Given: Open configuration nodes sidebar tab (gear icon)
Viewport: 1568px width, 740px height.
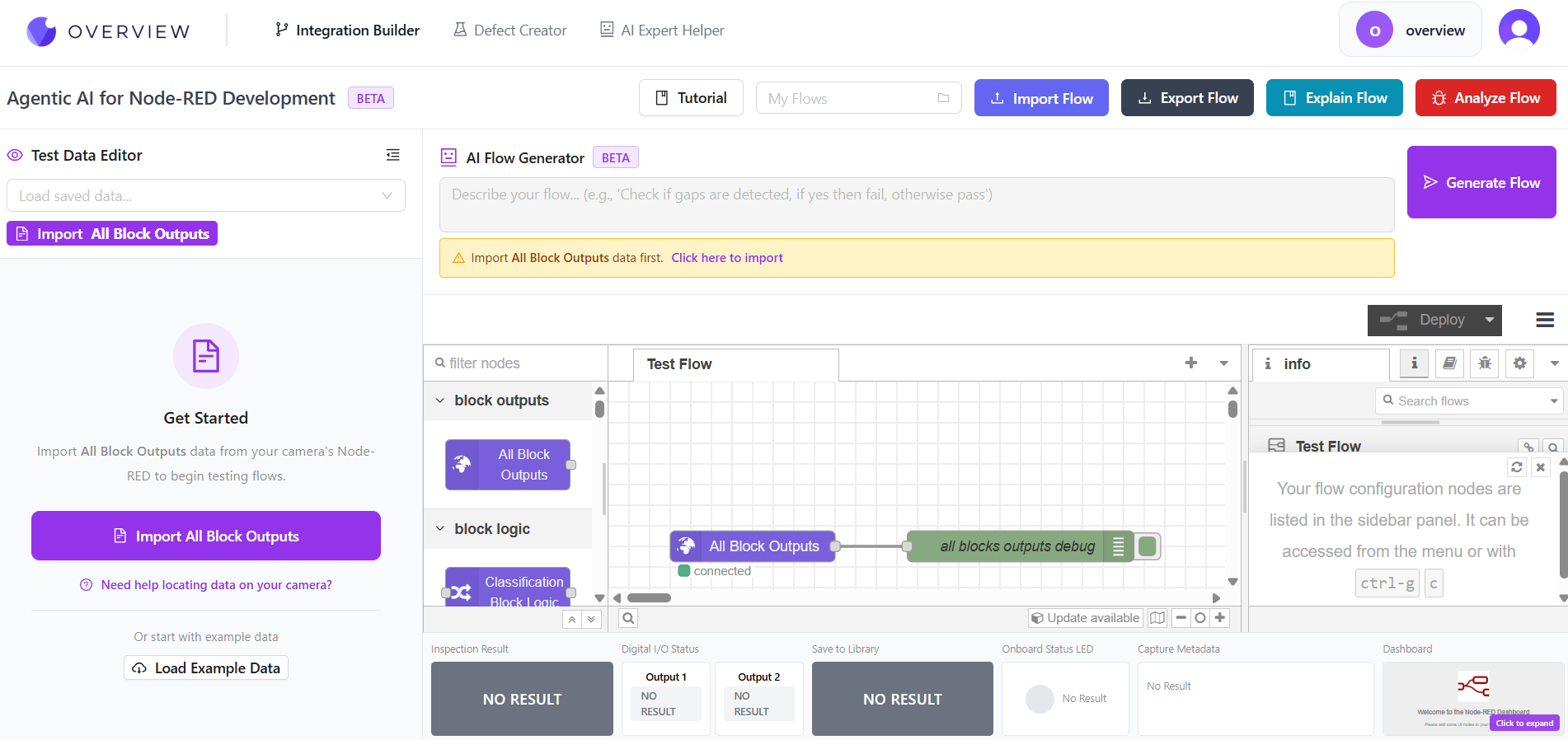Looking at the screenshot, I should [1519, 363].
